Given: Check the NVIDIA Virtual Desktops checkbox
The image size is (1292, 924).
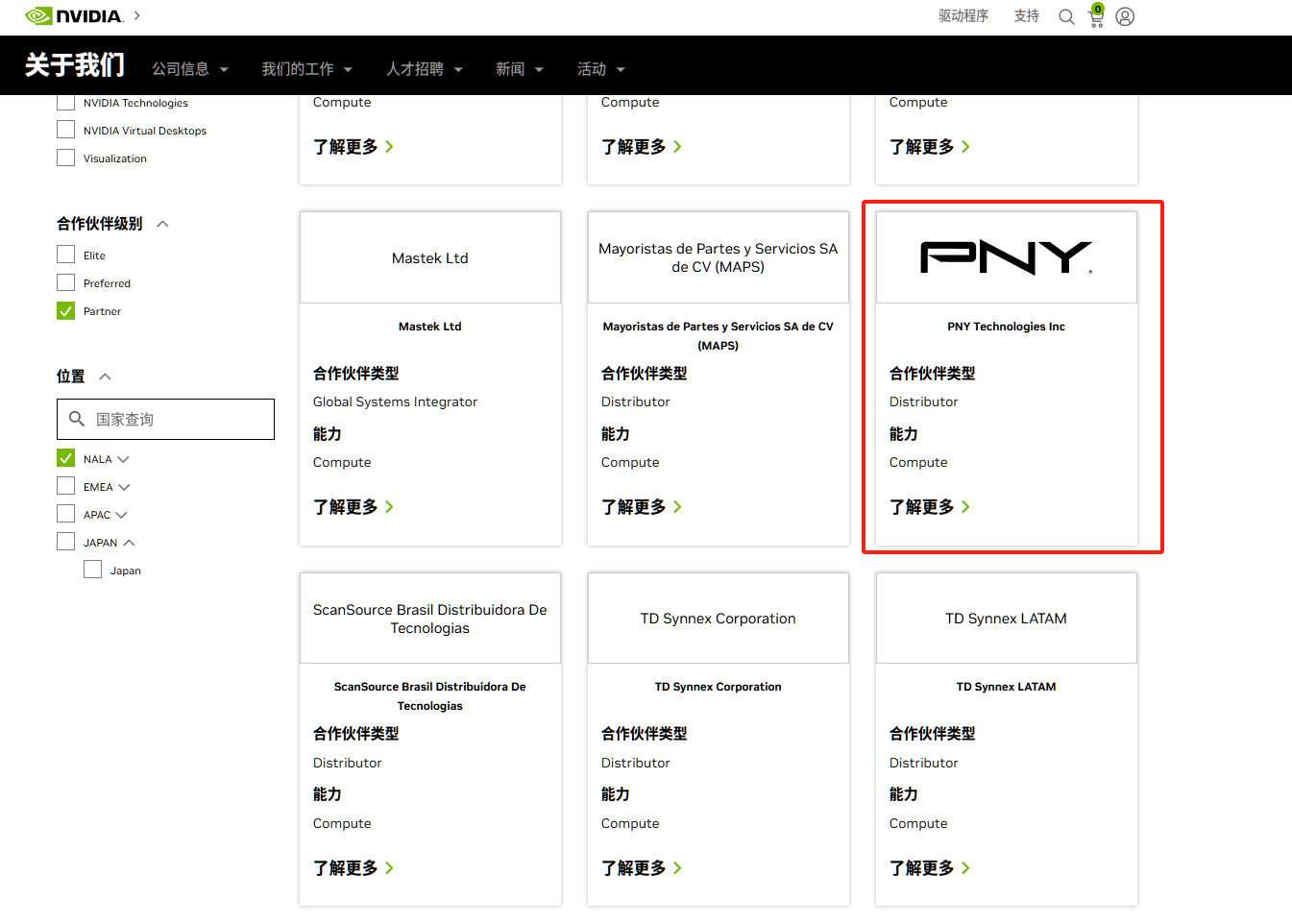Looking at the screenshot, I should pos(65,130).
